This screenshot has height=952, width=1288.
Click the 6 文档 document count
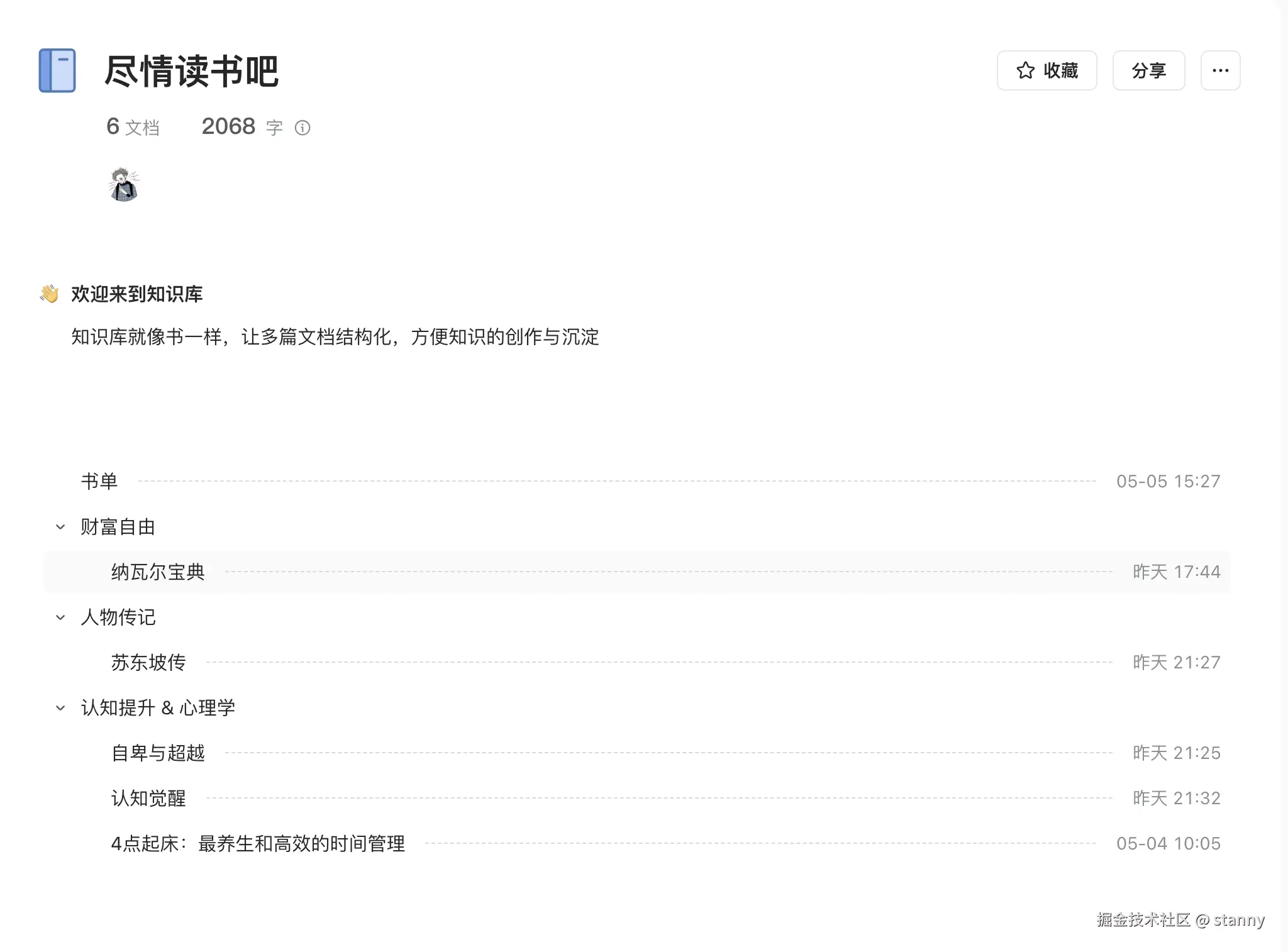(133, 128)
